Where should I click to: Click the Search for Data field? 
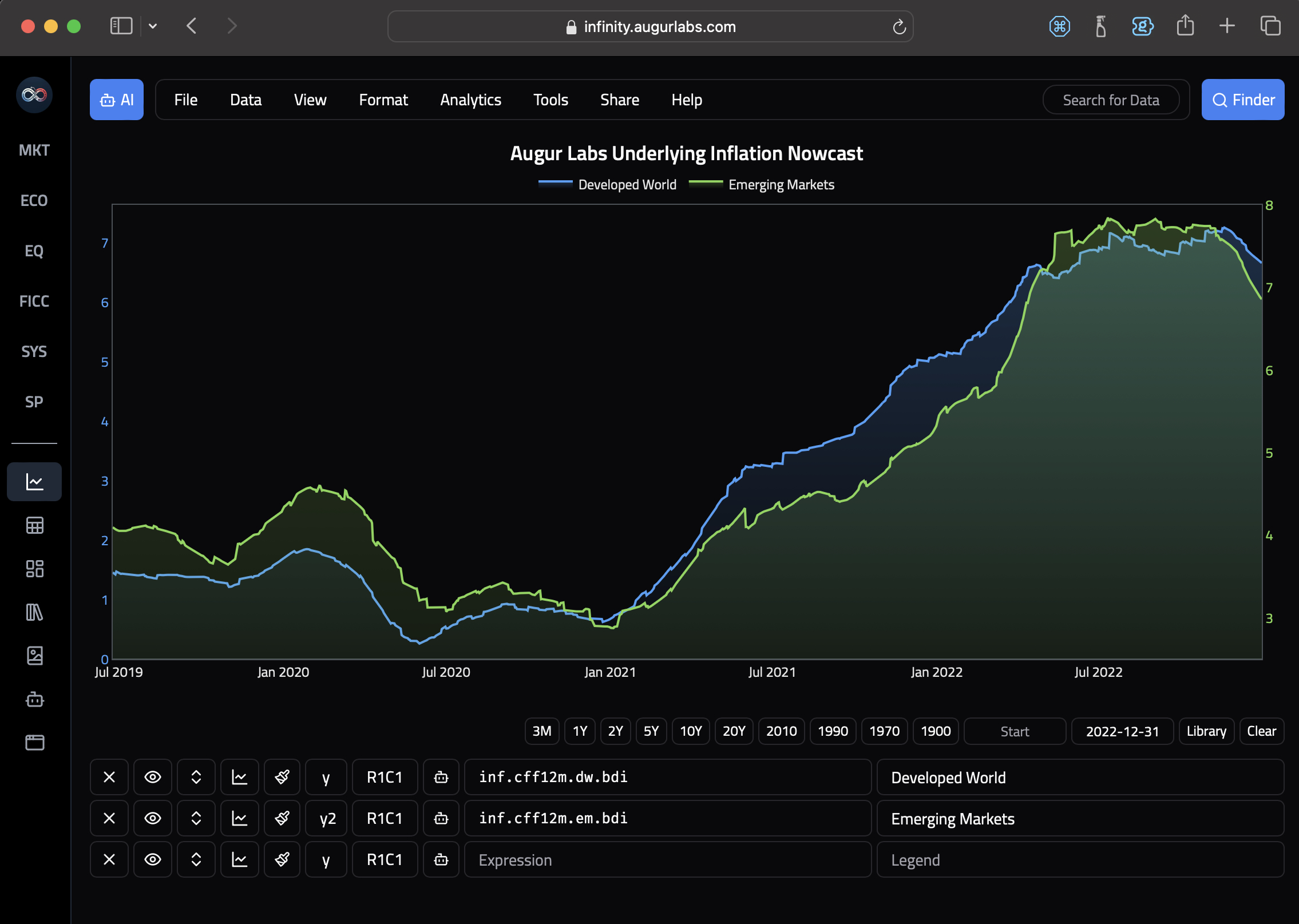[1110, 100]
